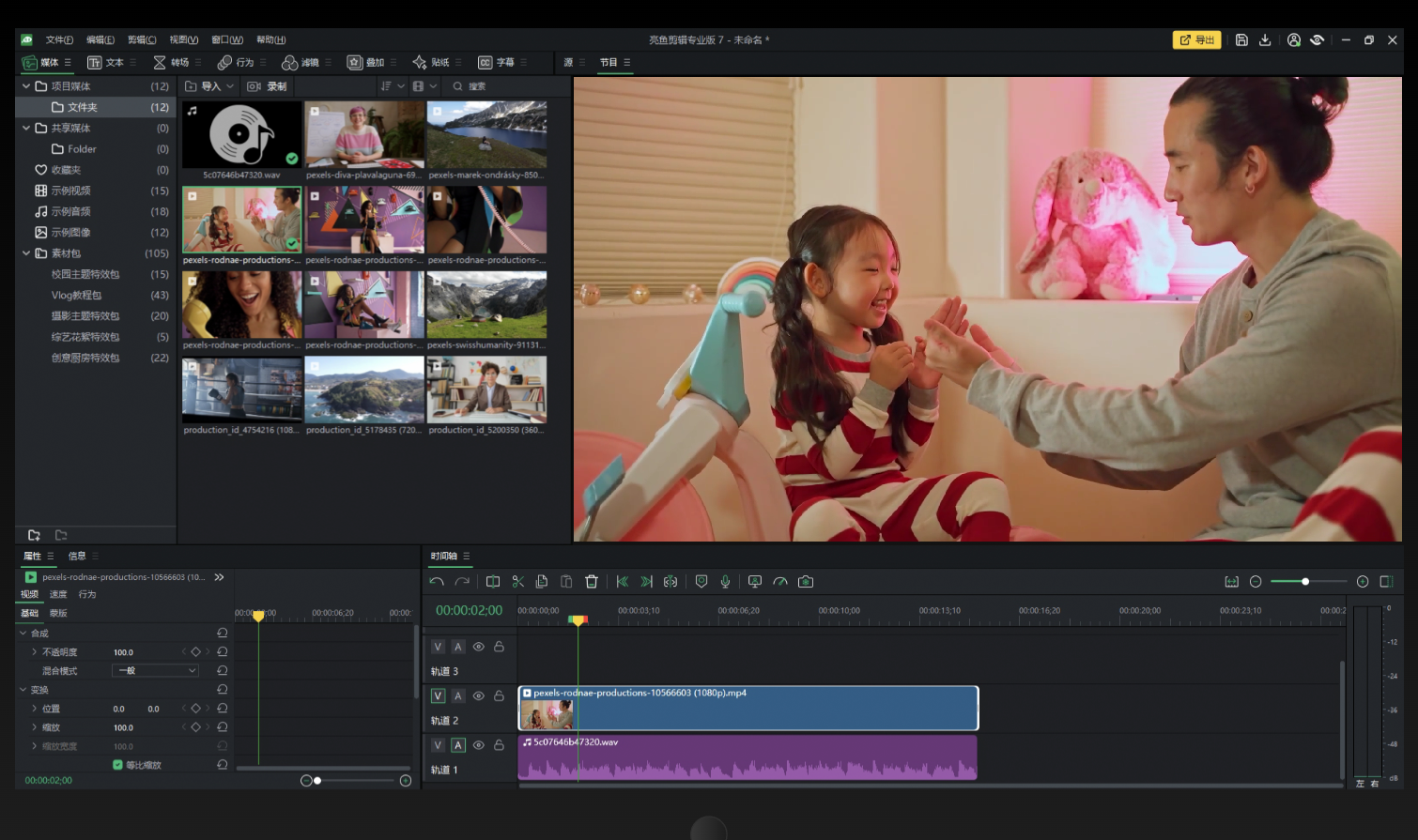Screen dimensions: 1418x840
Task: Select the 5c07646b47320.wav audio thumbnail
Action: click(241, 134)
